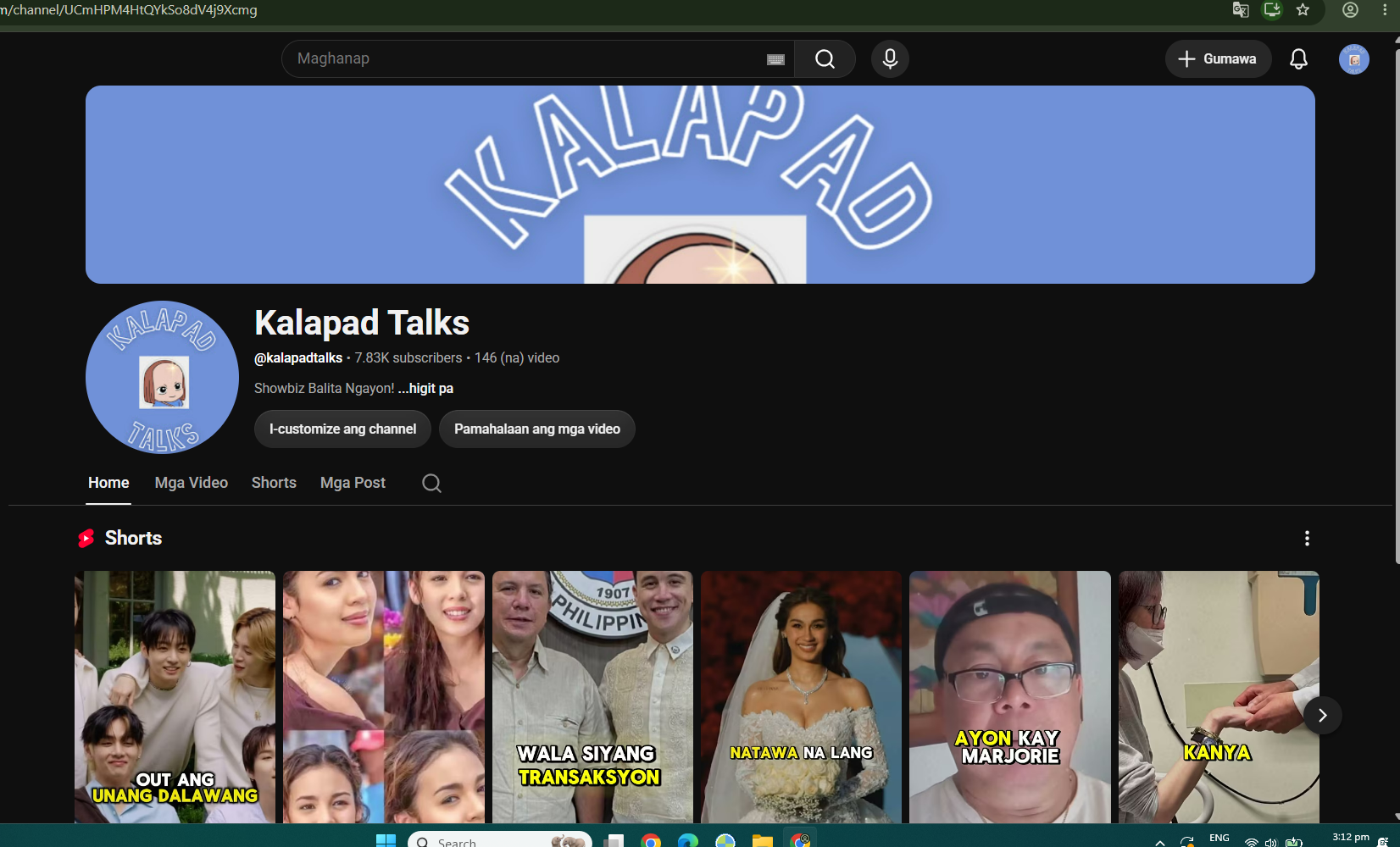
Task: Click the Windows taskbar Search box
Action: tap(500, 841)
